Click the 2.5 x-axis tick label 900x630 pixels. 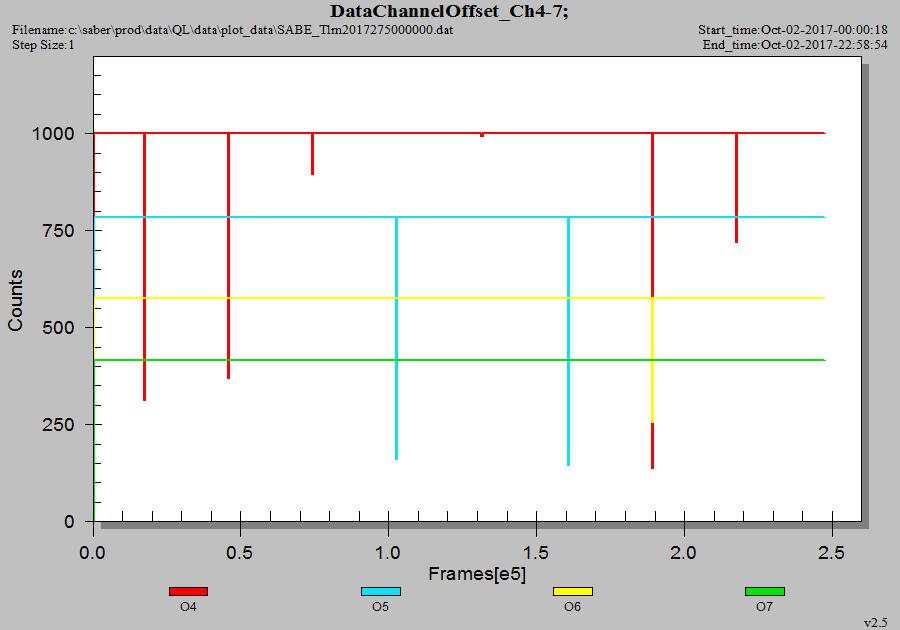tap(831, 553)
